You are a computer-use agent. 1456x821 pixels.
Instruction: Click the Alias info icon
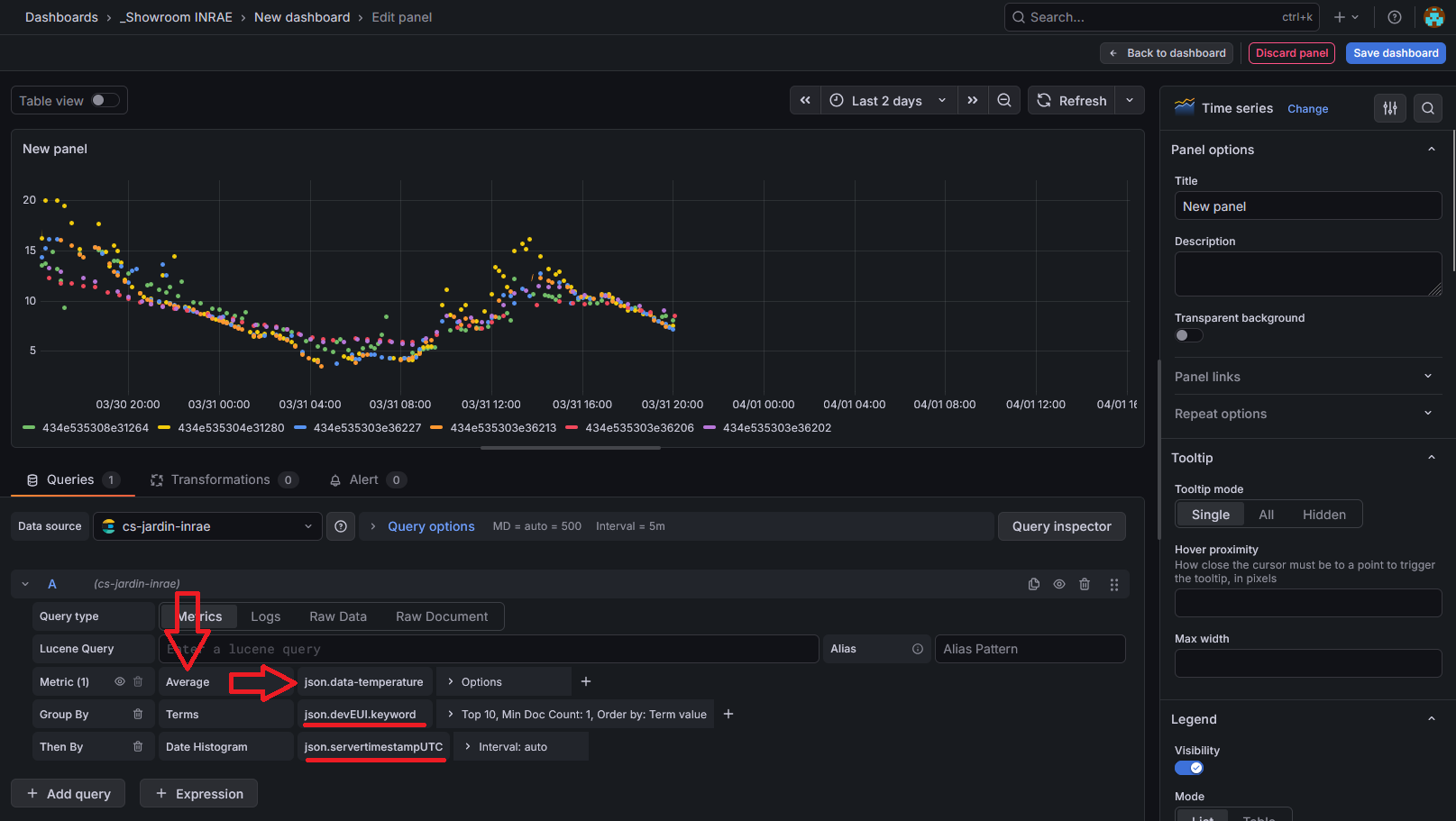point(918,649)
